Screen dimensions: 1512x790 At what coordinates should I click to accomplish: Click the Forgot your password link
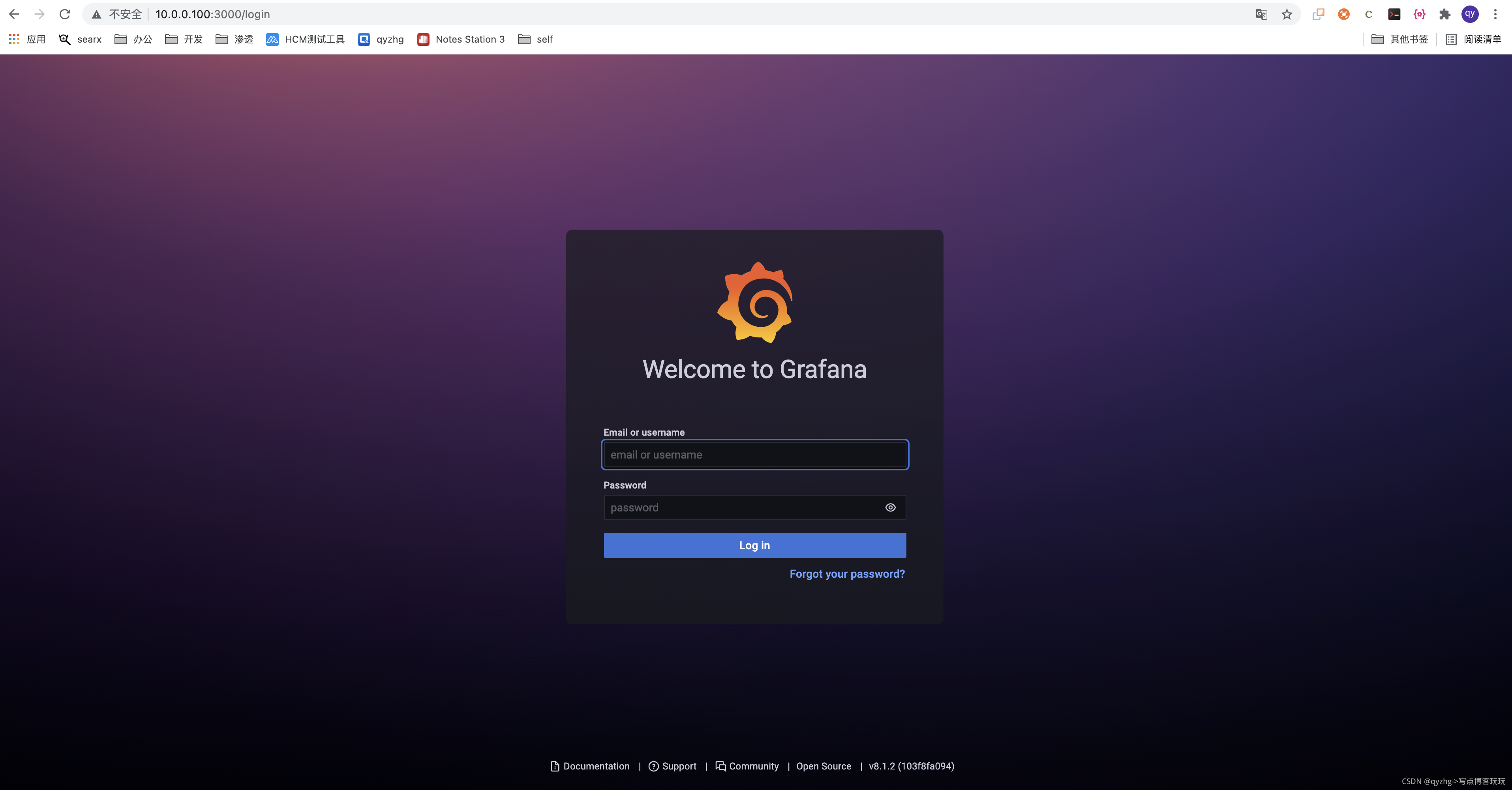tap(847, 573)
